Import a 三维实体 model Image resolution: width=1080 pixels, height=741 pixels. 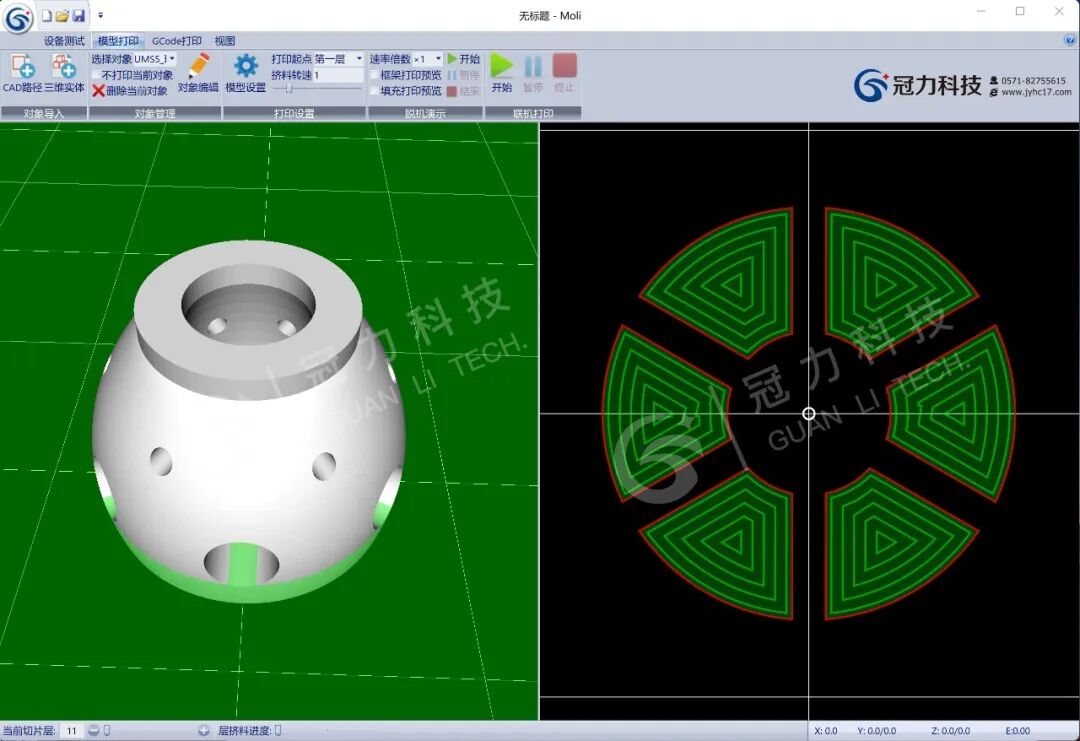point(65,73)
